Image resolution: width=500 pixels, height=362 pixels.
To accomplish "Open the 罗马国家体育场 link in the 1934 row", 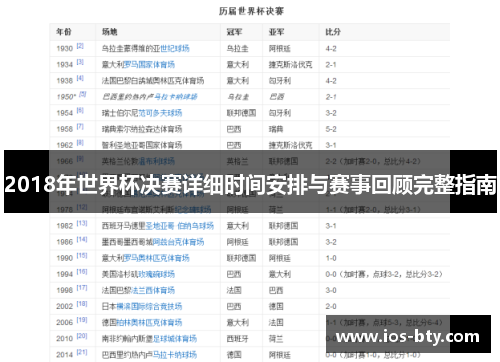I will coord(149,65).
